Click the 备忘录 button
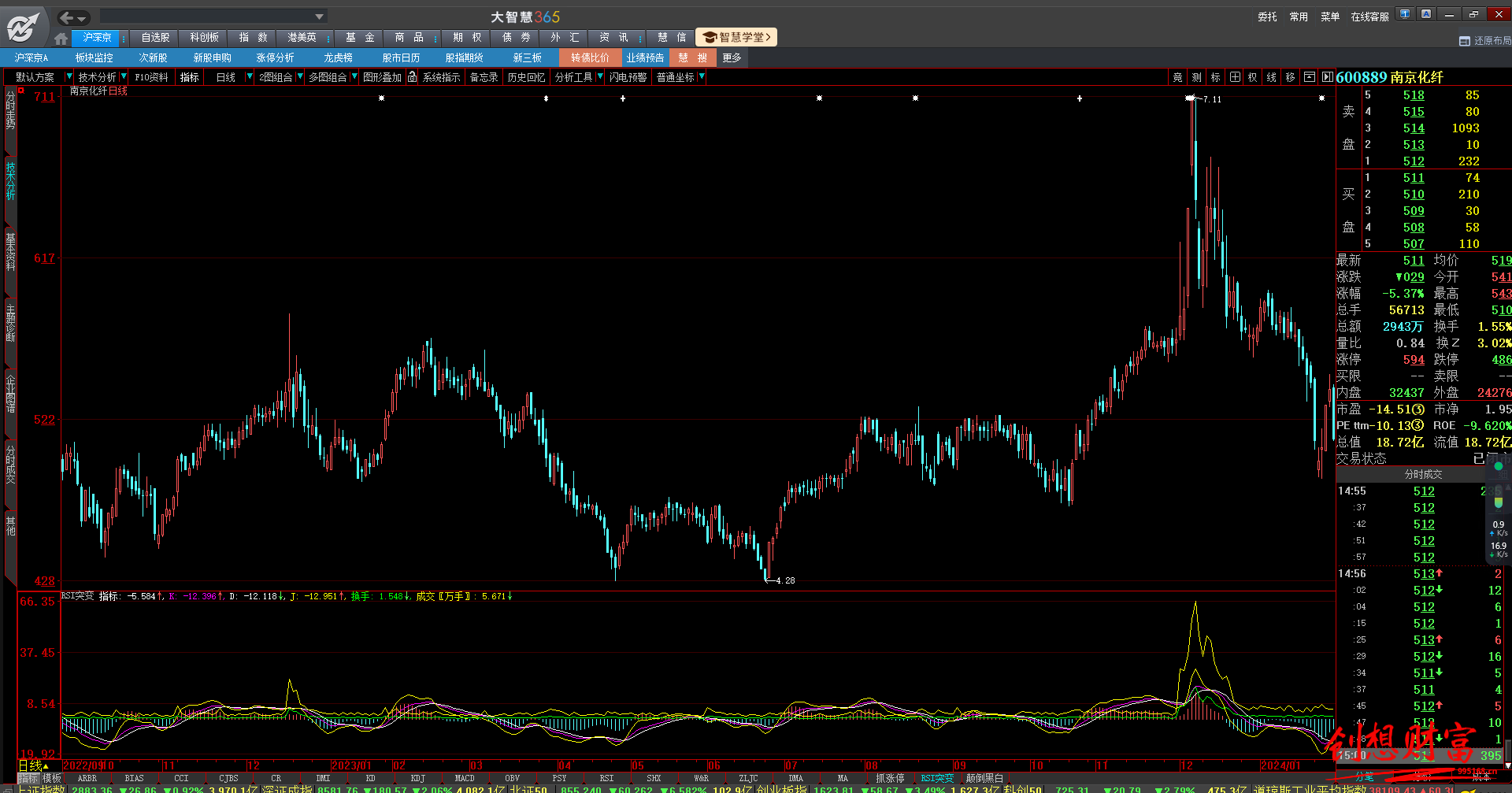The height and width of the screenshot is (793, 1512). tap(484, 77)
